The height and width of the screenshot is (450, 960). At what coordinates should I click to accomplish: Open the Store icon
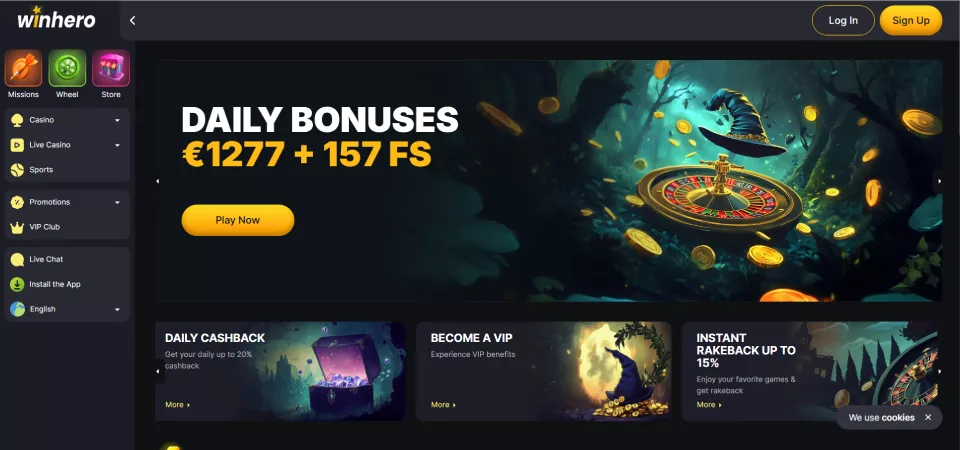click(111, 68)
